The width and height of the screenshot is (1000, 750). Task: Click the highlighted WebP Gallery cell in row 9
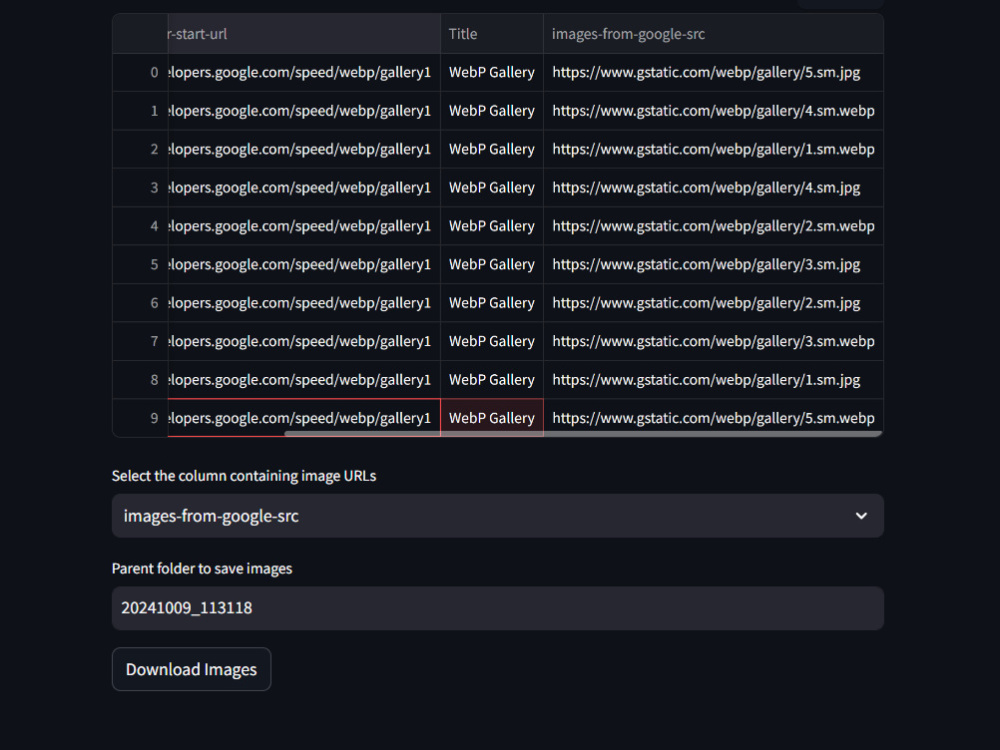point(491,418)
